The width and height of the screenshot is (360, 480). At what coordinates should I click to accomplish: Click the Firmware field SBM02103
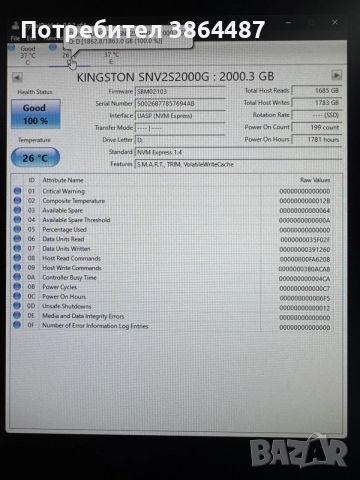tap(180, 91)
